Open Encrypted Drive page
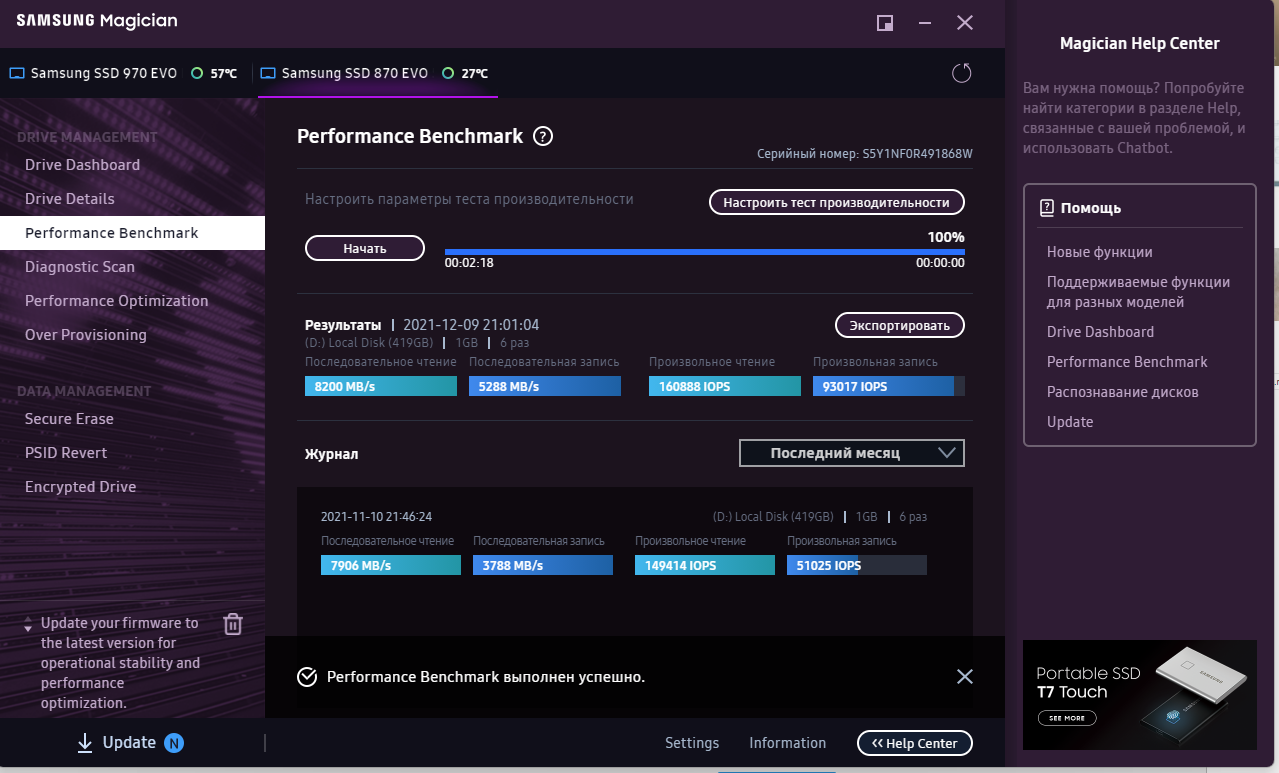Viewport: 1279px width, 773px height. [x=81, y=487]
